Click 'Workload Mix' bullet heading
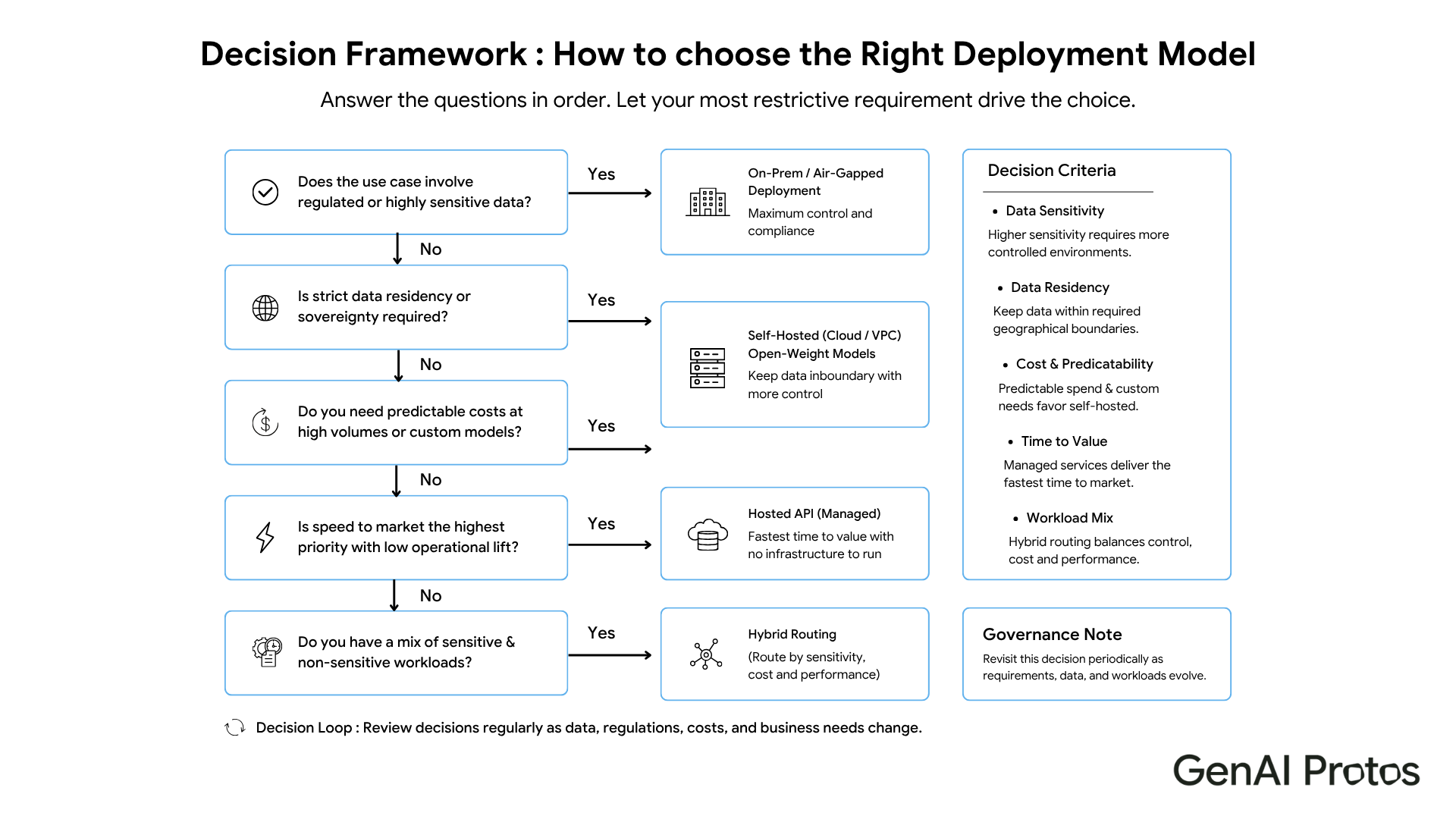This screenshot has height=819, width=1456. (1069, 518)
